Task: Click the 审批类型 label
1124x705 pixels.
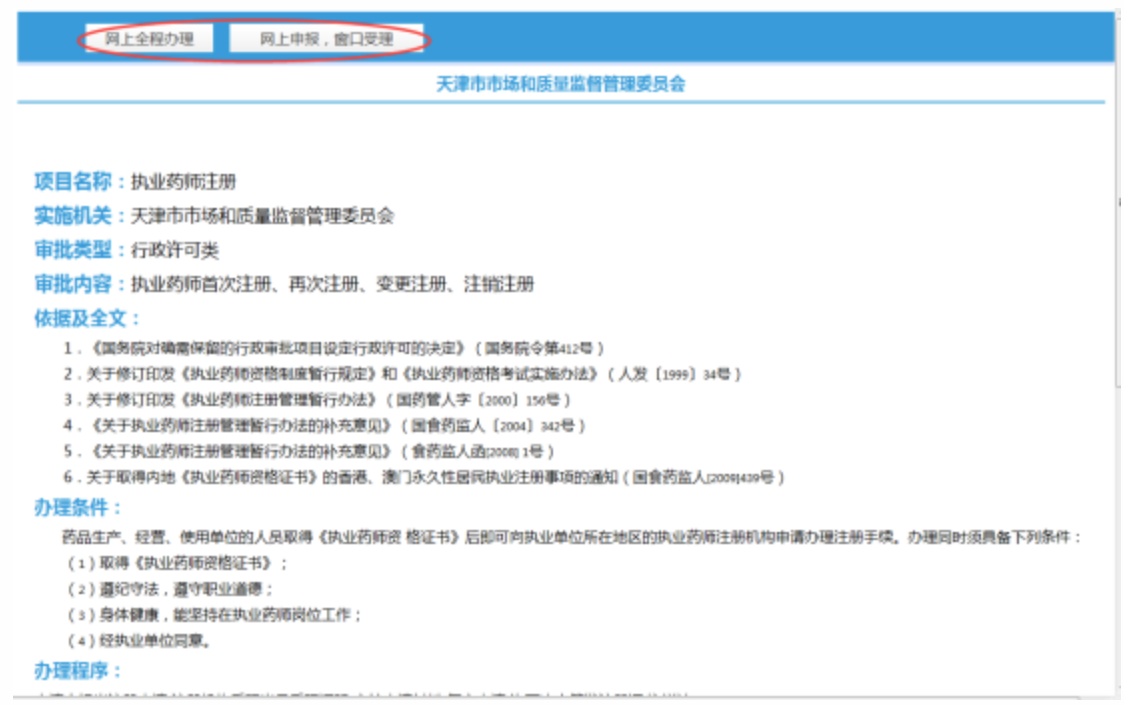Action: tap(76, 250)
